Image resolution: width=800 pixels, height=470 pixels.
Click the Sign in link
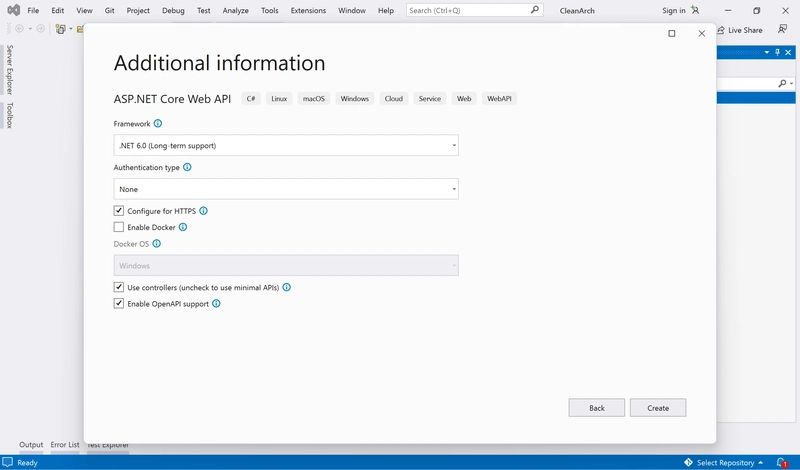click(674, 10)
